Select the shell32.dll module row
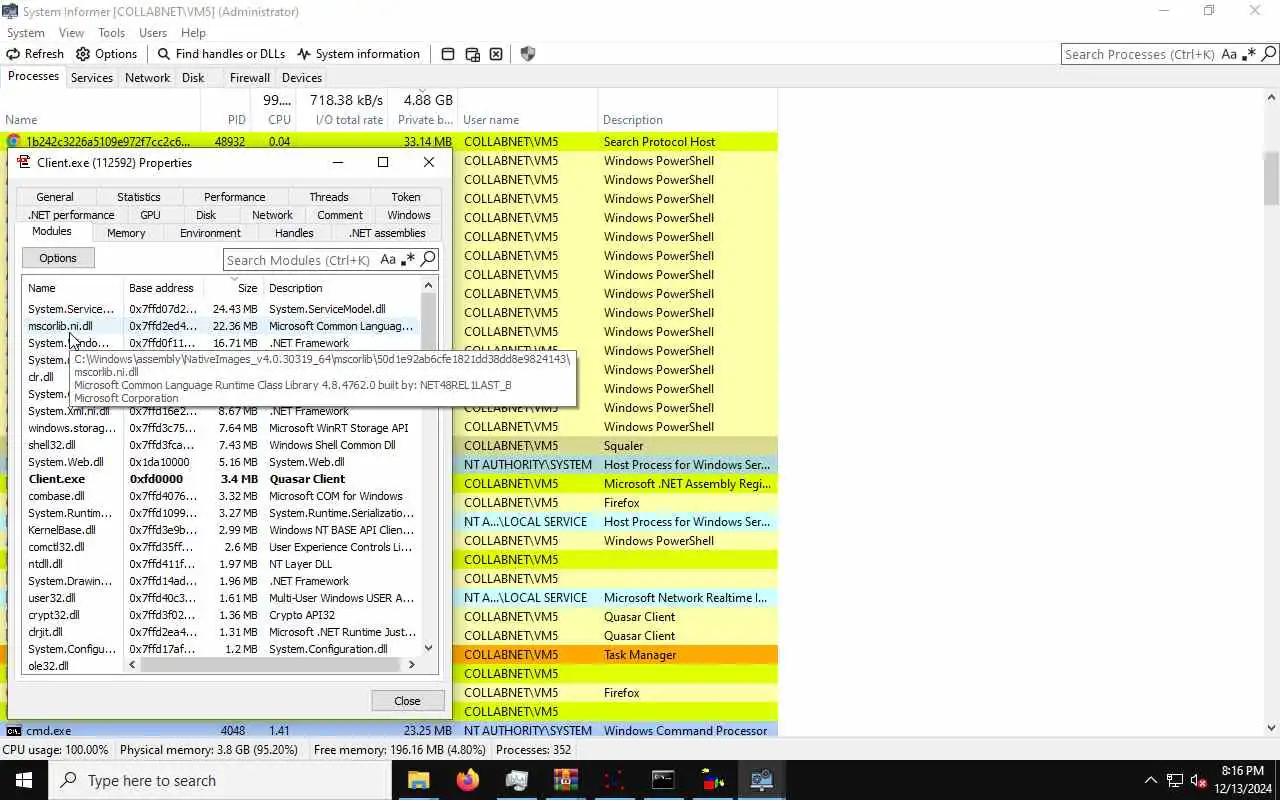 221,445
